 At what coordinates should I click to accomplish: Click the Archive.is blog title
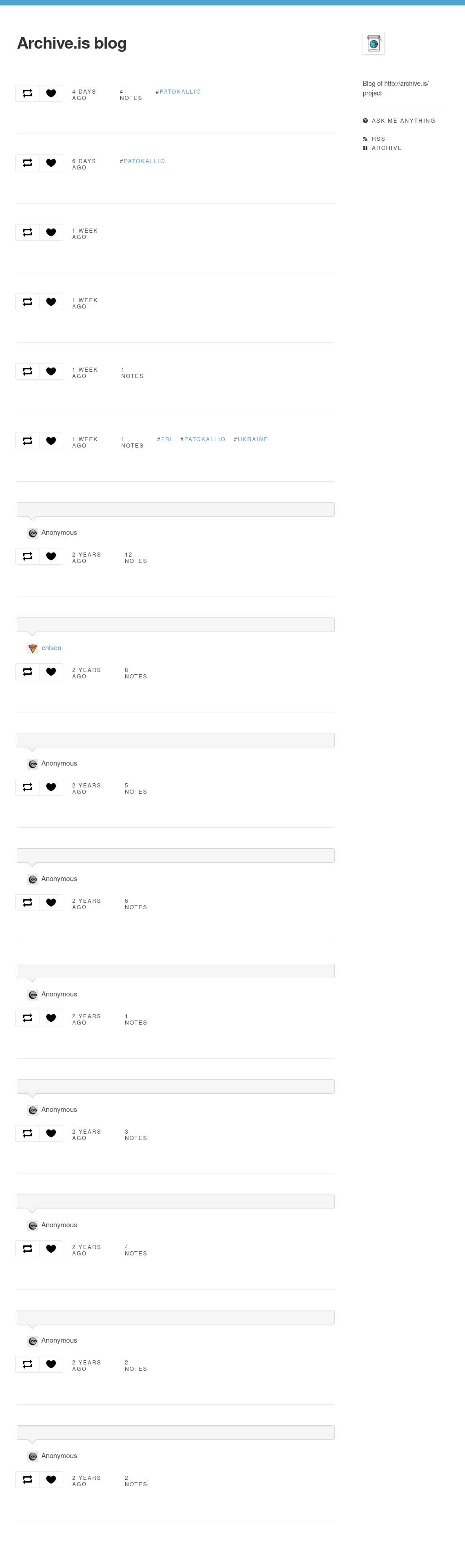coord(72,43)
